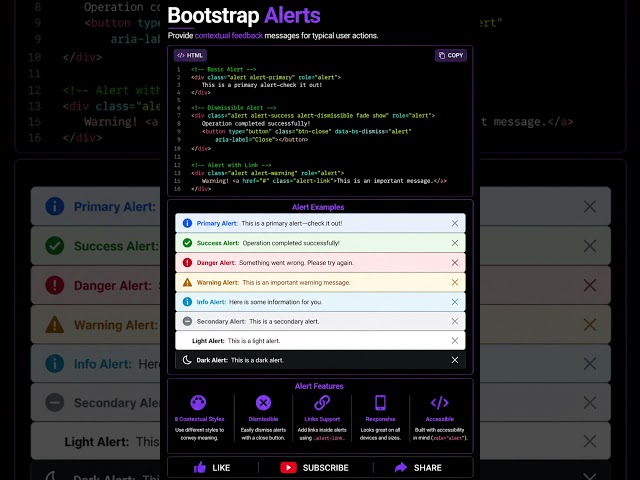Close the background Warning Alert with X
Viewport: 640px width, 480px height.
point(590,325)
